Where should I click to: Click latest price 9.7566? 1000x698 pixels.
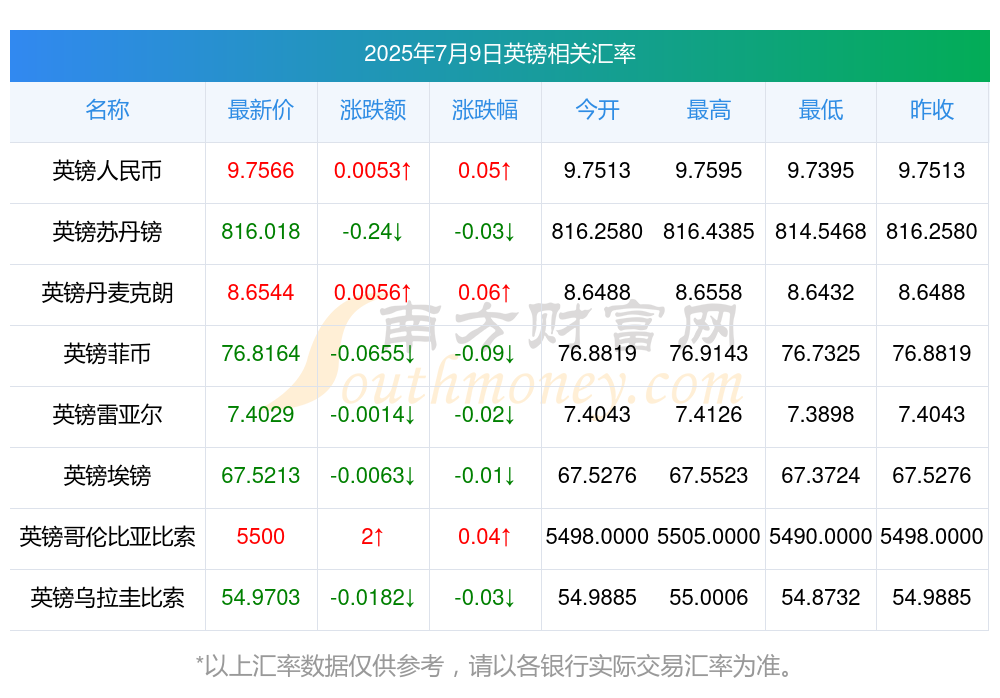[x=261, y=171]
